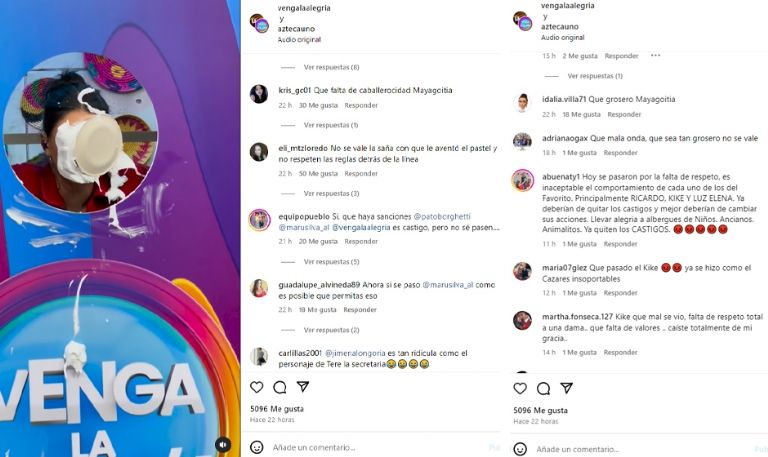The height and width of the screenshot is (457, 768).
Task: Open comments via left speech bubble icon
Action: [x=280, y=387]
